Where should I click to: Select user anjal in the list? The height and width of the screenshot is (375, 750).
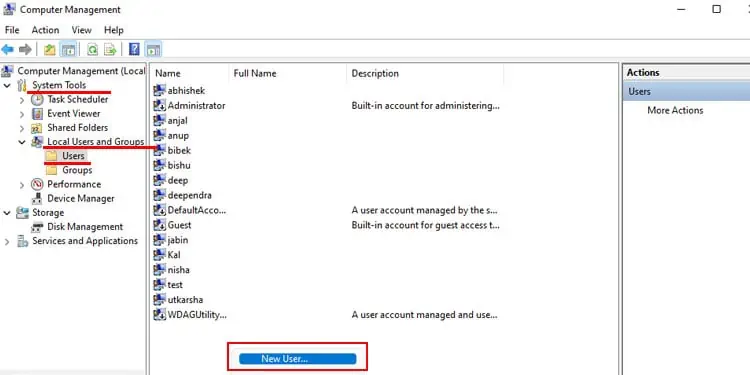point(177,121)
